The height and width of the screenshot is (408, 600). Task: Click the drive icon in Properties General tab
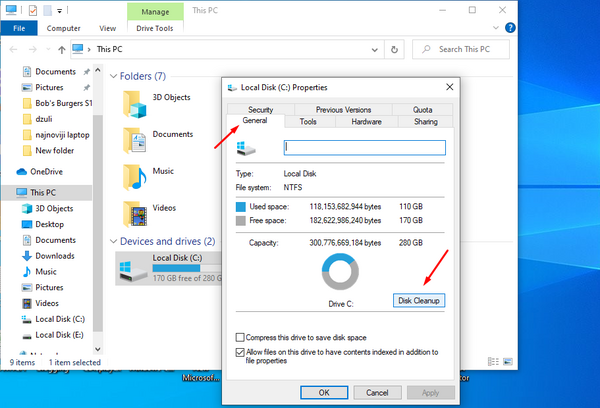(x=245, y=148)
